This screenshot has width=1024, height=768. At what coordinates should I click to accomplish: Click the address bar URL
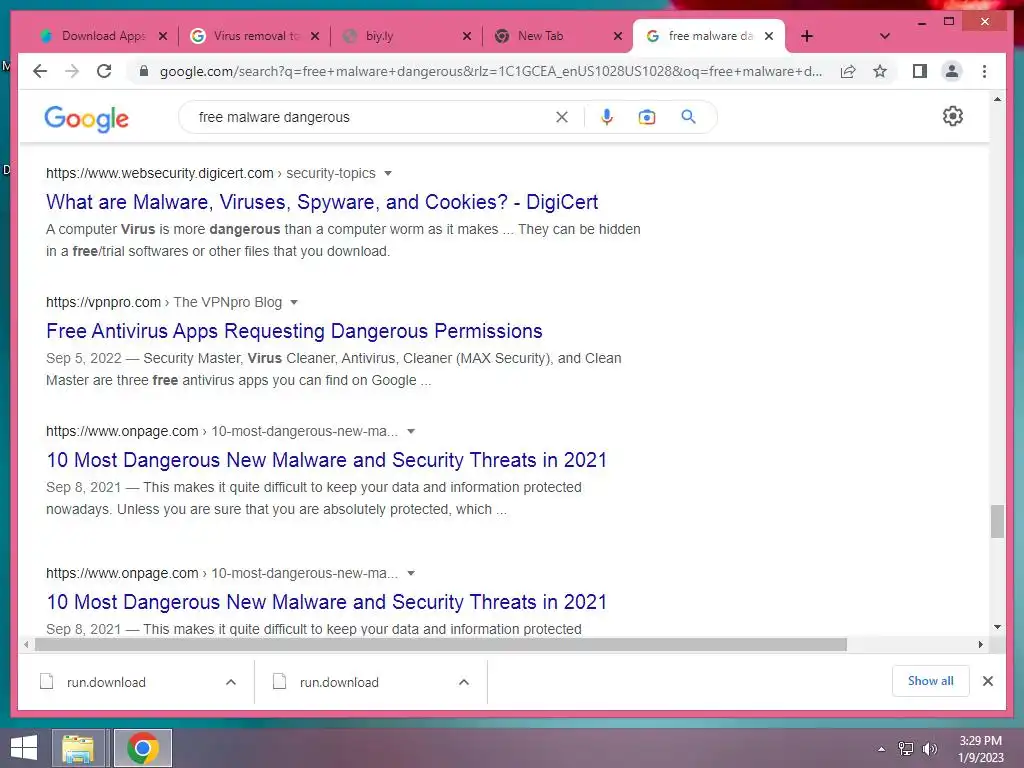pyautogui.click(x=490, y=71)
